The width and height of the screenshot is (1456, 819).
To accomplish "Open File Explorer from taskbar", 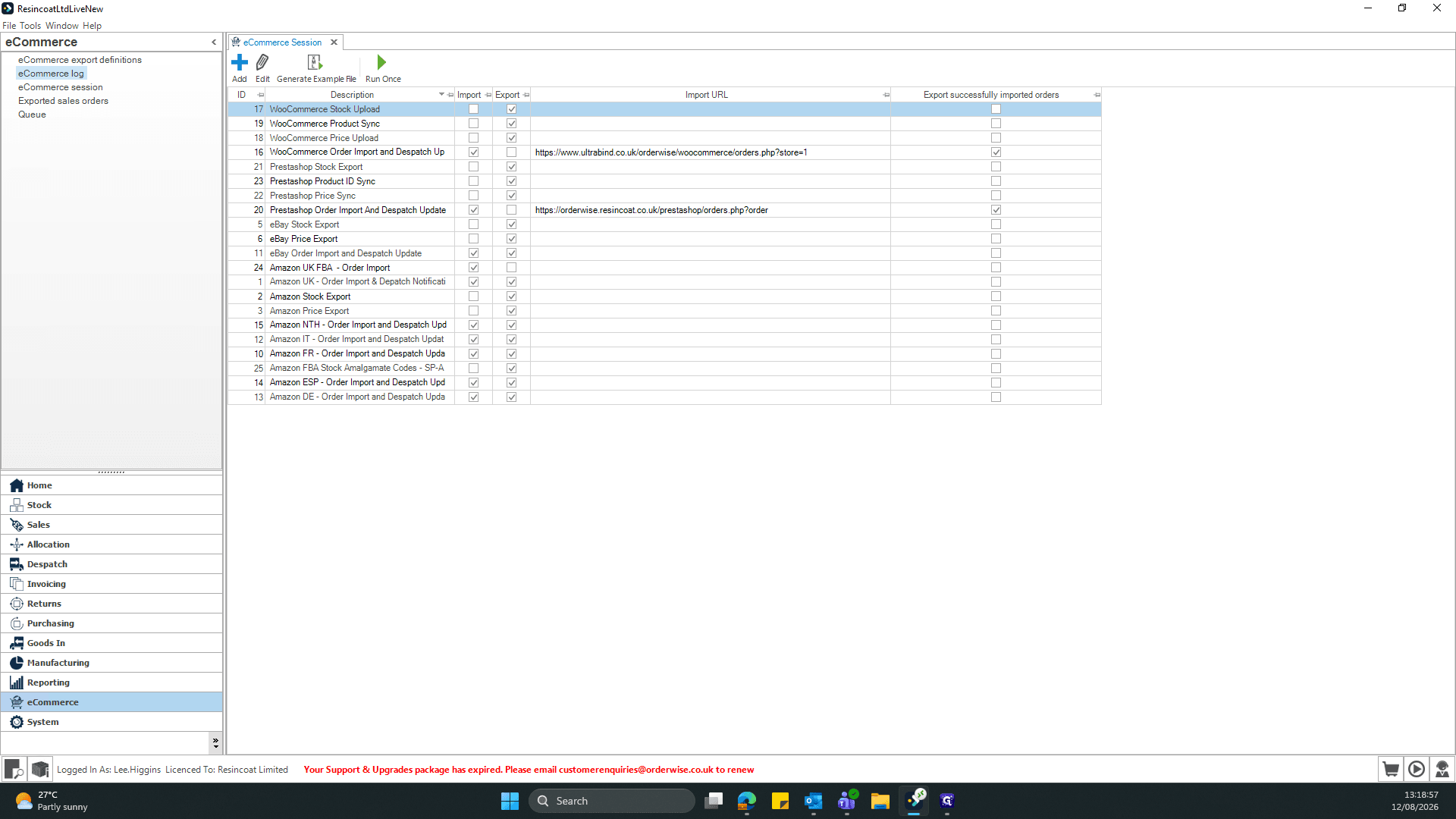I will tap(880, 801).
